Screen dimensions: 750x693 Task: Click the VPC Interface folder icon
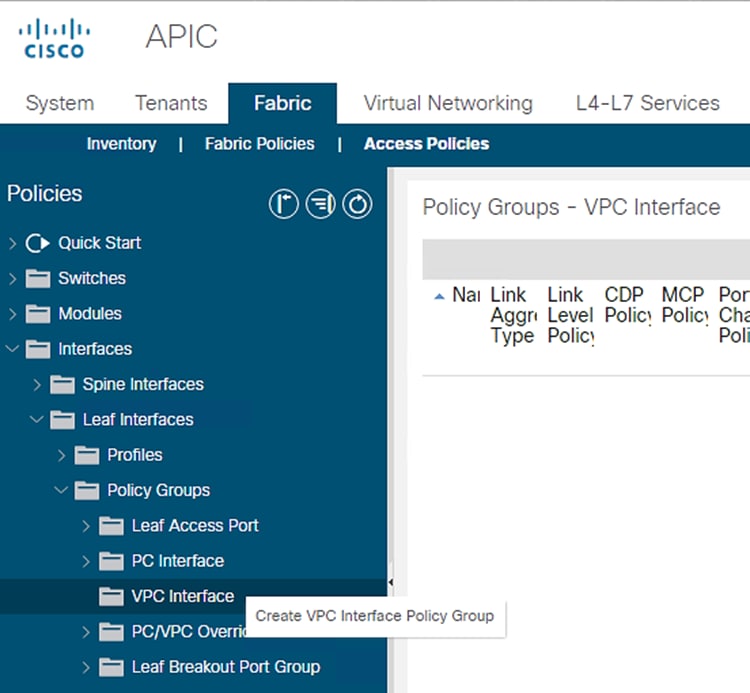click(111, 597)
